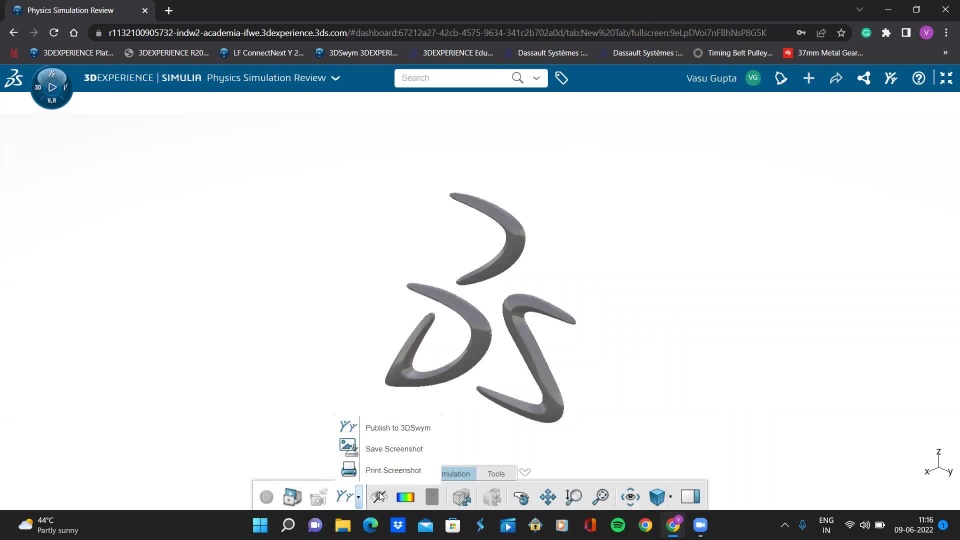Viewport: 960px width, 540px height.
Task: Open the 3DEXPERIENCE Plat... bookmark
Action: point(71,53)
